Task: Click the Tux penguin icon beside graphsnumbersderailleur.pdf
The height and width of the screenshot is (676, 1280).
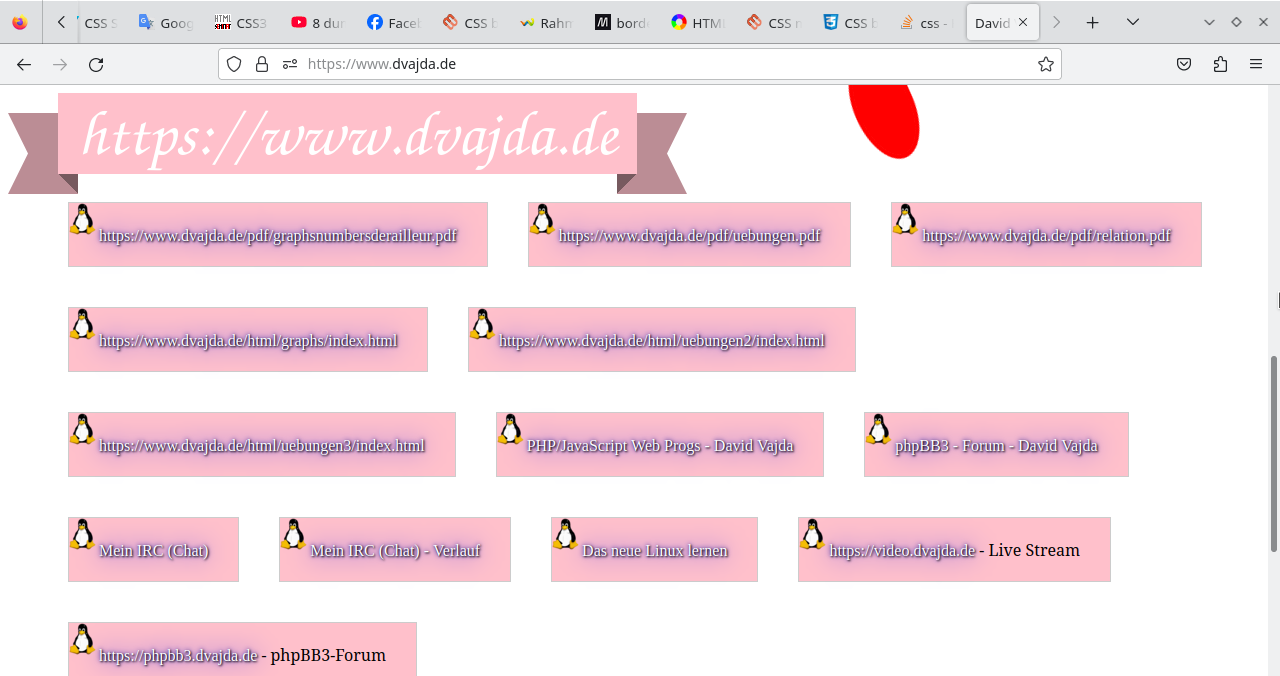Action: 82,222
